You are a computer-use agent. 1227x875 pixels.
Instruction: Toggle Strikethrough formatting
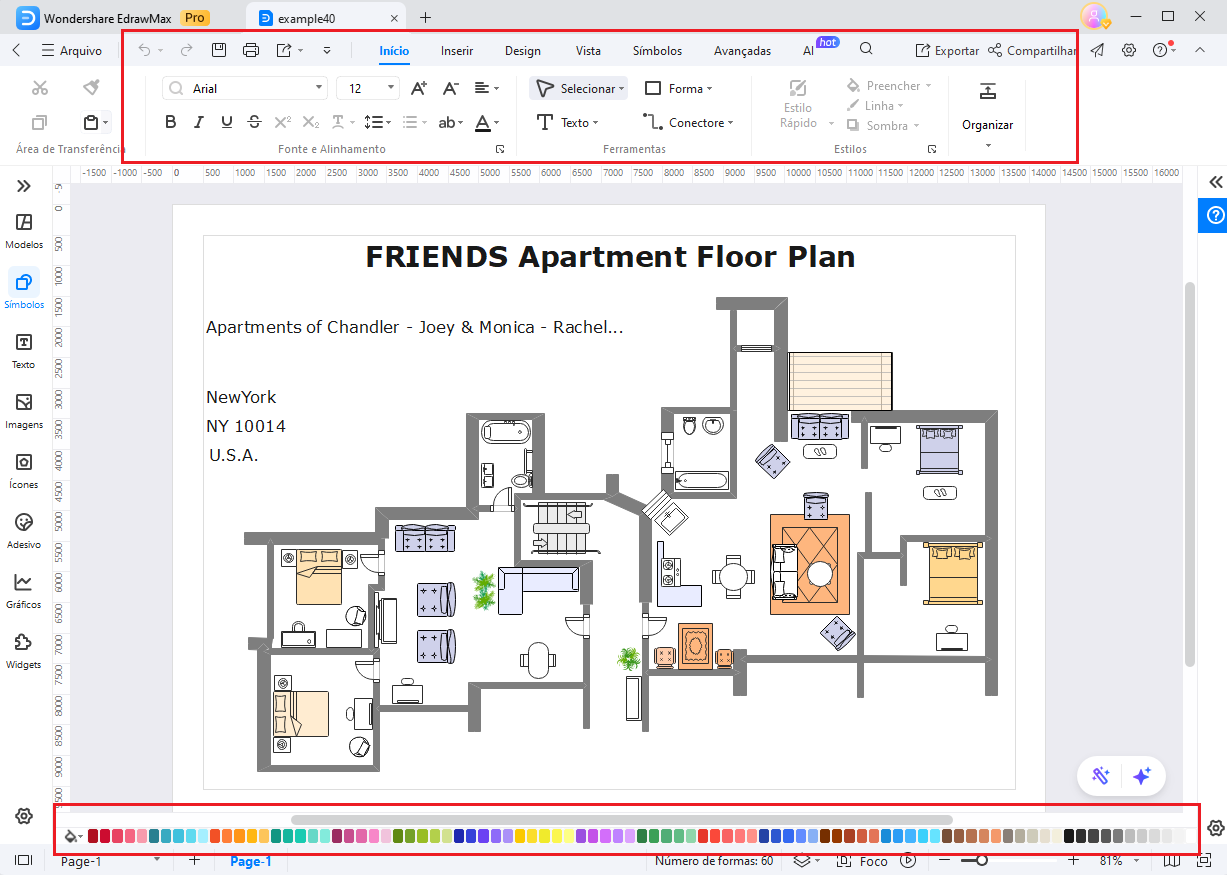point(254,122)
